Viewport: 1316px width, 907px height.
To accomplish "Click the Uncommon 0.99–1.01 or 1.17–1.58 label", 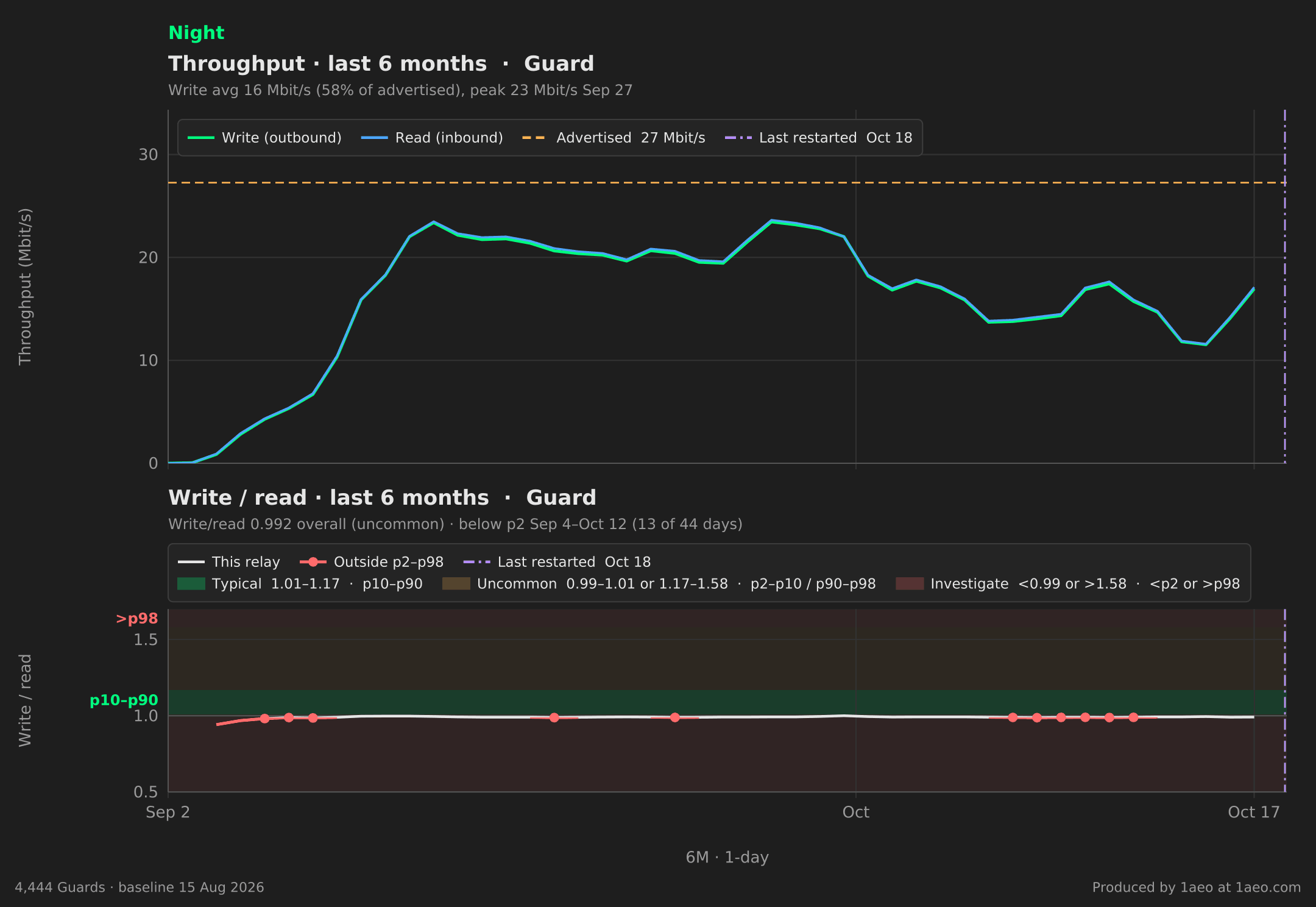I will click(676, 584).
